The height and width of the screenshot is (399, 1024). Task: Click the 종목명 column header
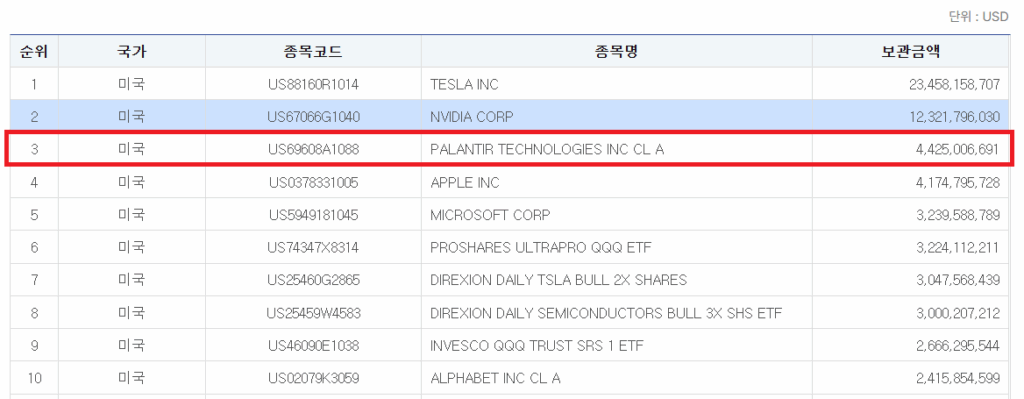pos(616,52)
